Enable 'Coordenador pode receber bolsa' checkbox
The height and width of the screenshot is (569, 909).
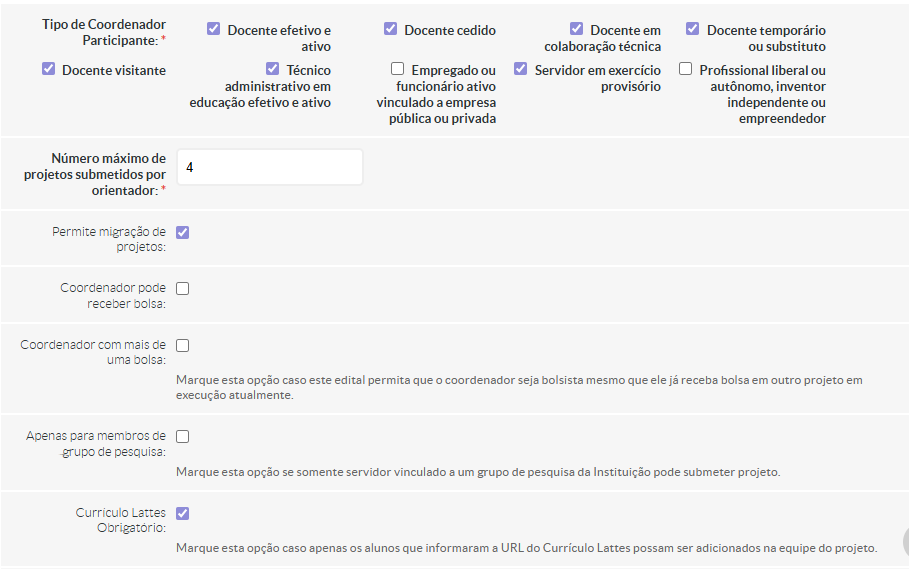coord(183,288)
